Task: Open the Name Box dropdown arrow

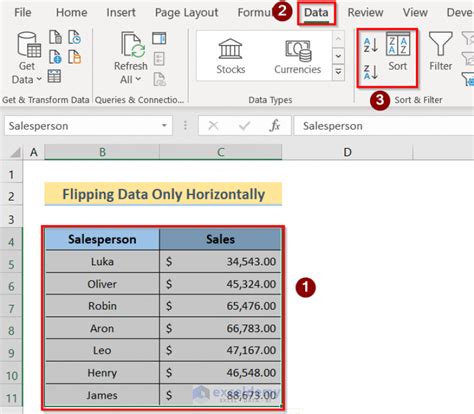Action: (164, 126)
